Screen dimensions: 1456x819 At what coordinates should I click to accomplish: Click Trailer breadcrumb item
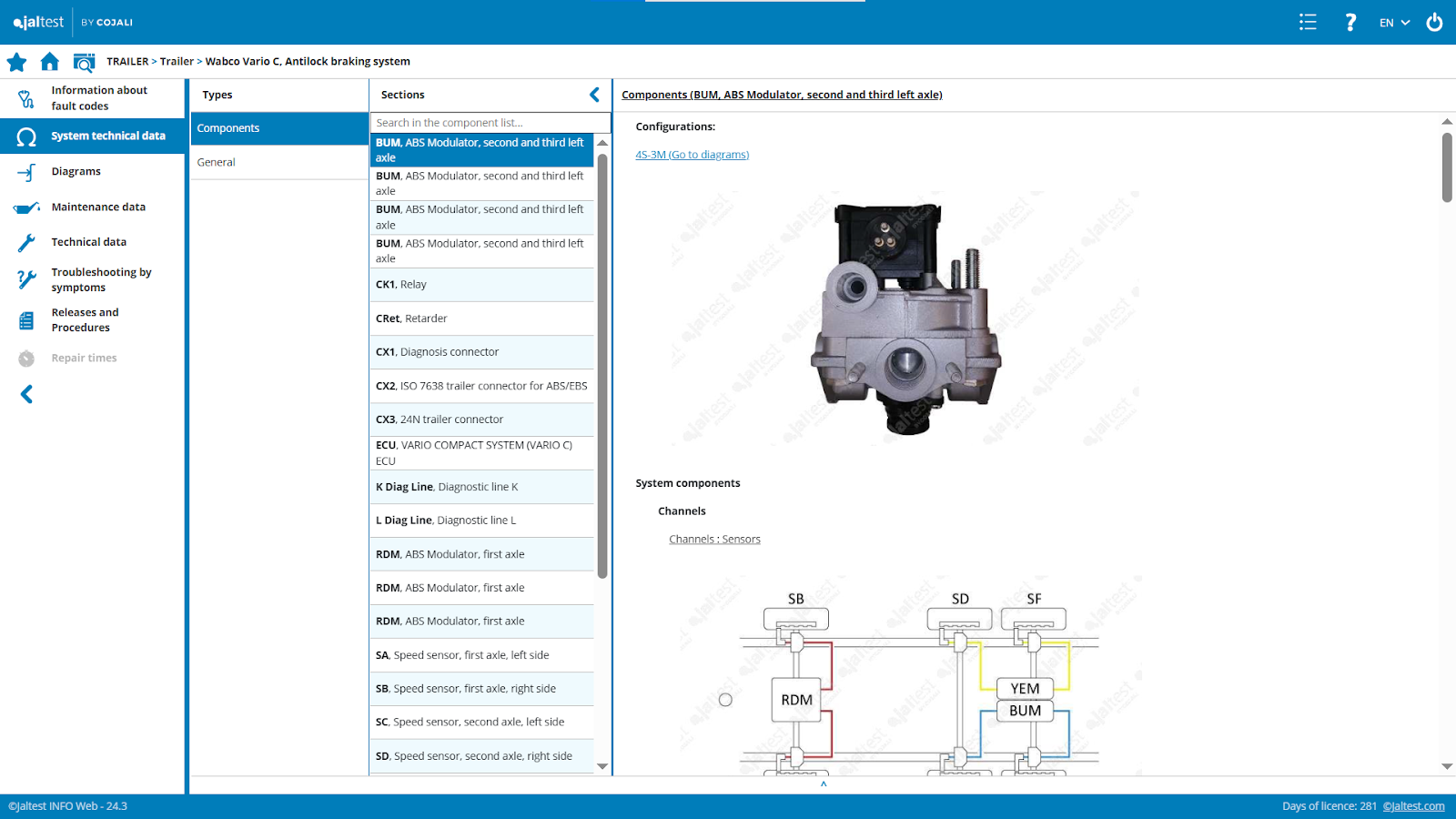177,62
